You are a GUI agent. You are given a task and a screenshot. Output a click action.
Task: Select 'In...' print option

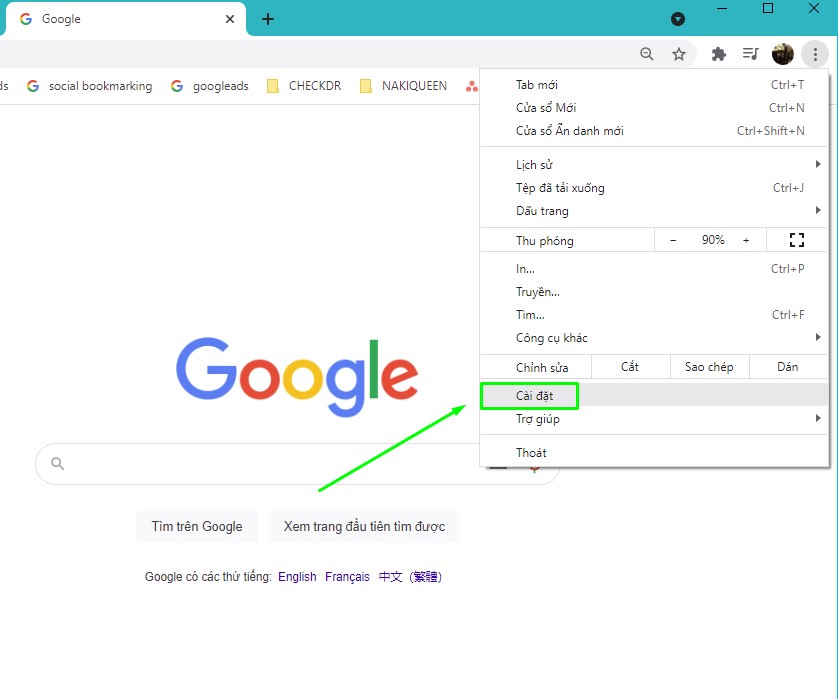(x=654, y=269)
